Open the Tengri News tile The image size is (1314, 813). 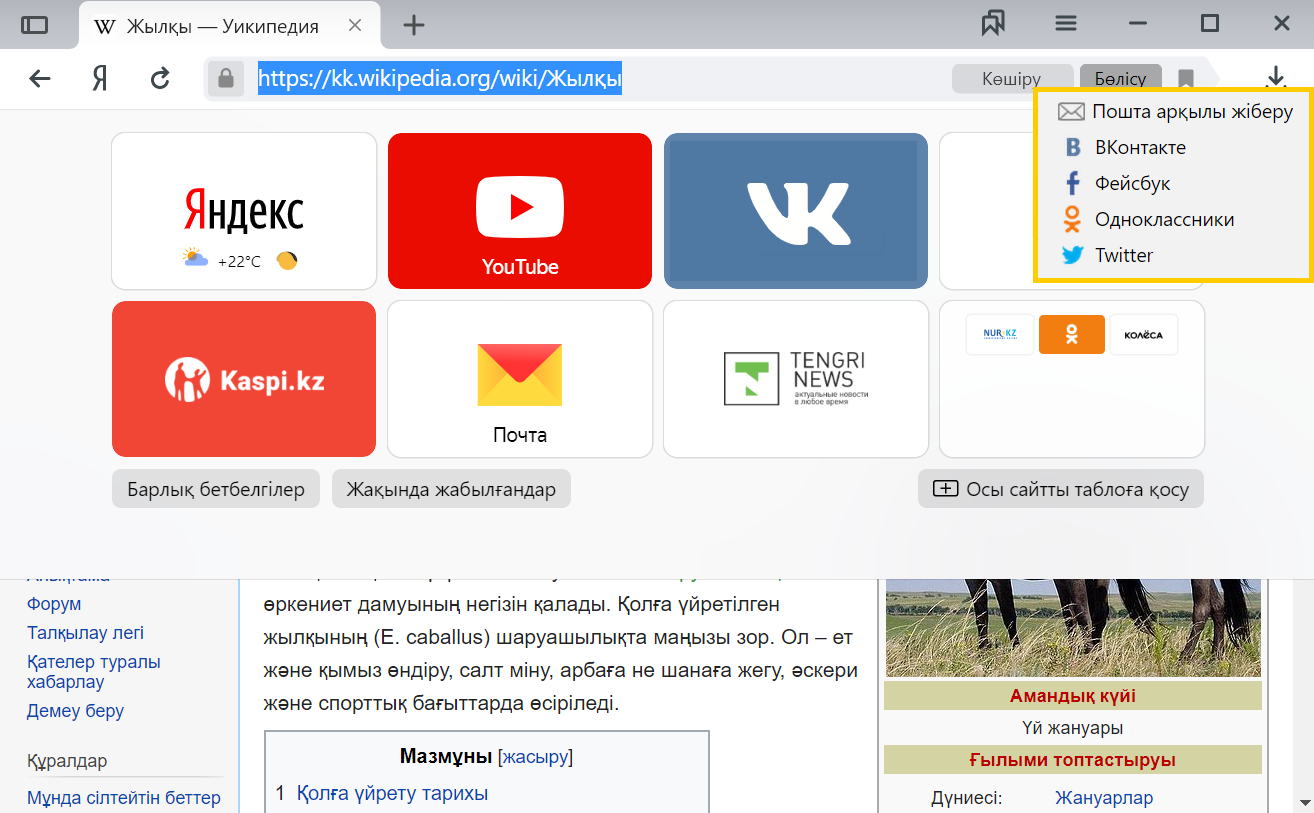[x=796, y=379]
